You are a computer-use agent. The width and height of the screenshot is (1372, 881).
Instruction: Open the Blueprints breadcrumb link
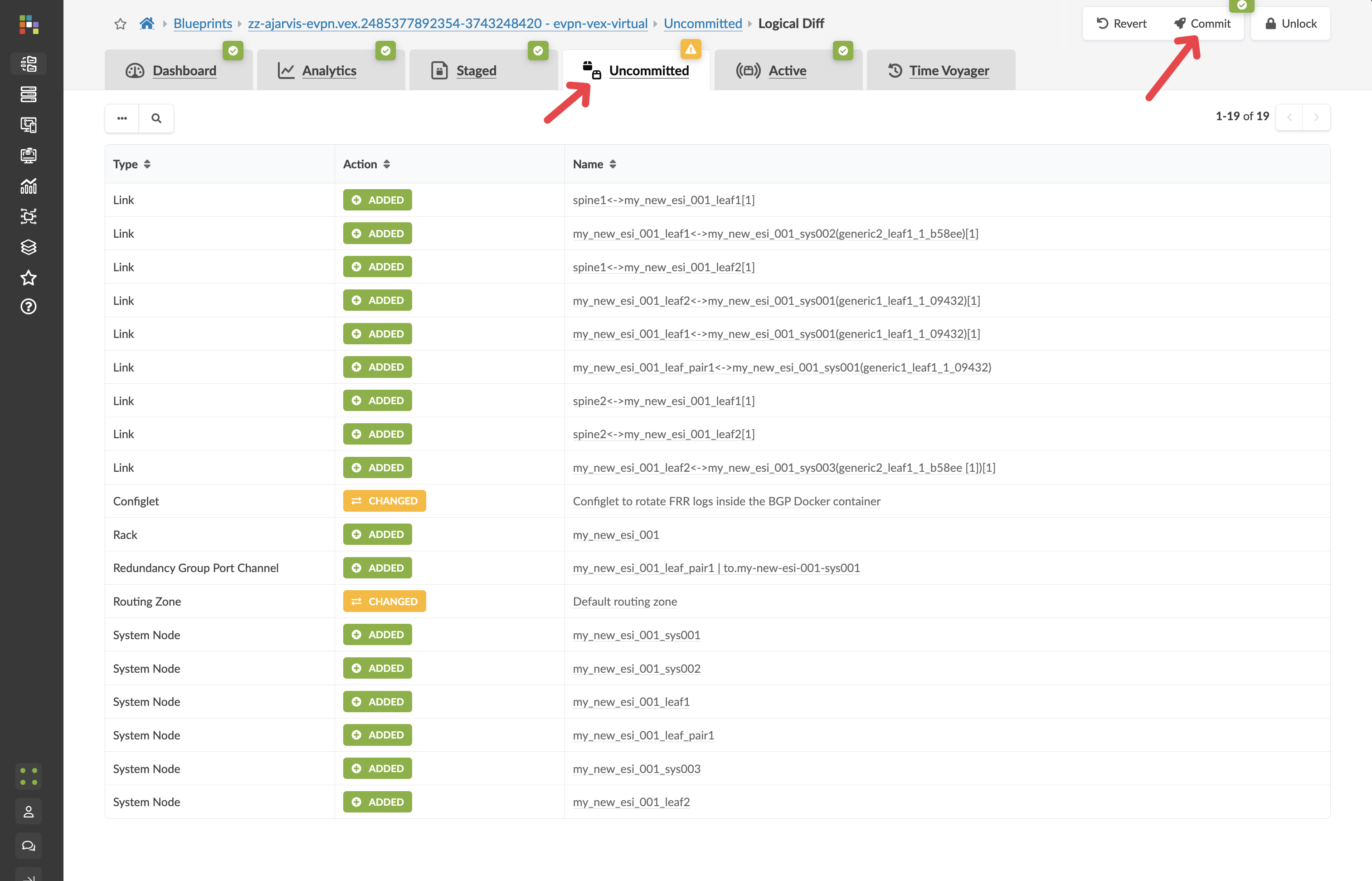202,24
